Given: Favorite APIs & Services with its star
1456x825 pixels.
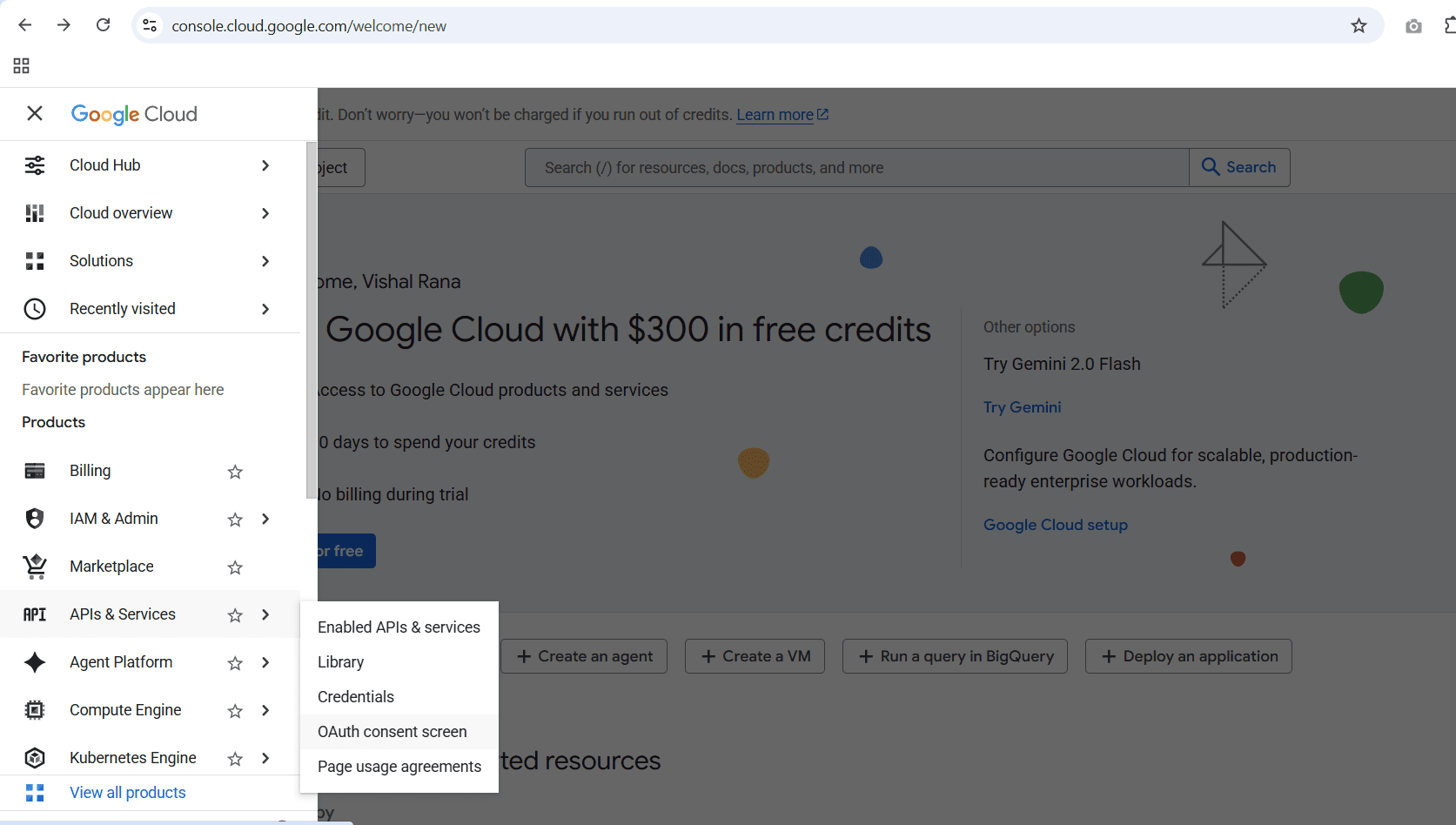Looking at the screenshot, I should pos(235,615).
